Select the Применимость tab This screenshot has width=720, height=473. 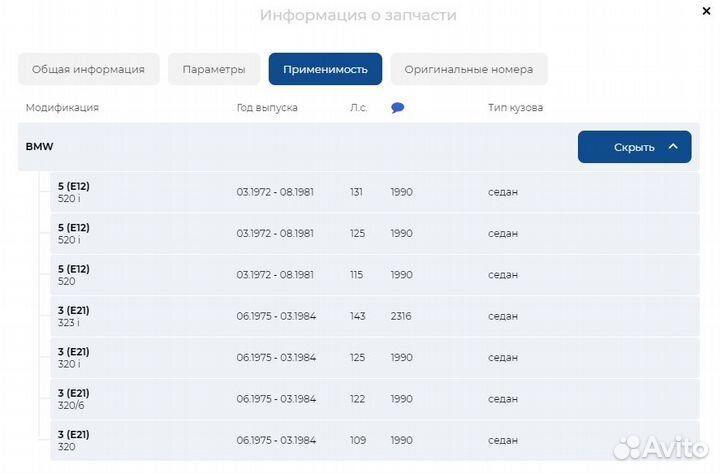(325, 69)
